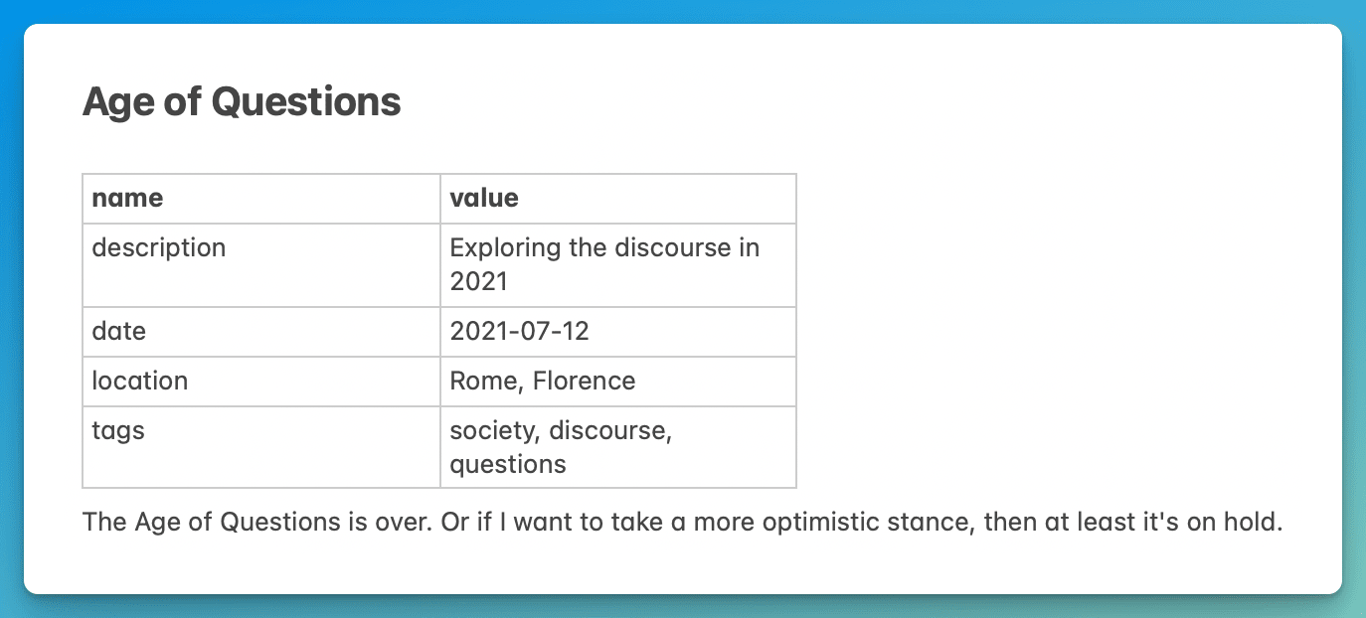Click the "2021-07-12" date value
The height and width of the screenshot is (618, 1366).
pyautogui.click(x=519, y=331)
